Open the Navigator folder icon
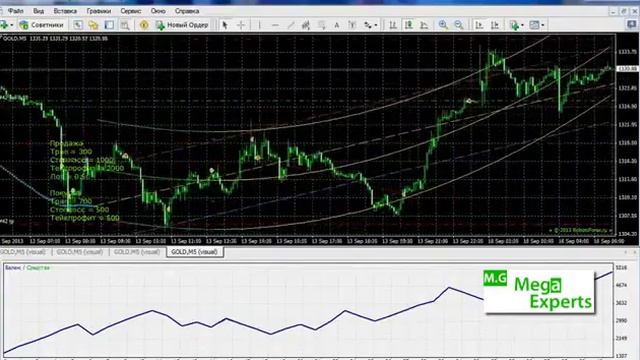 click(93, 25)
